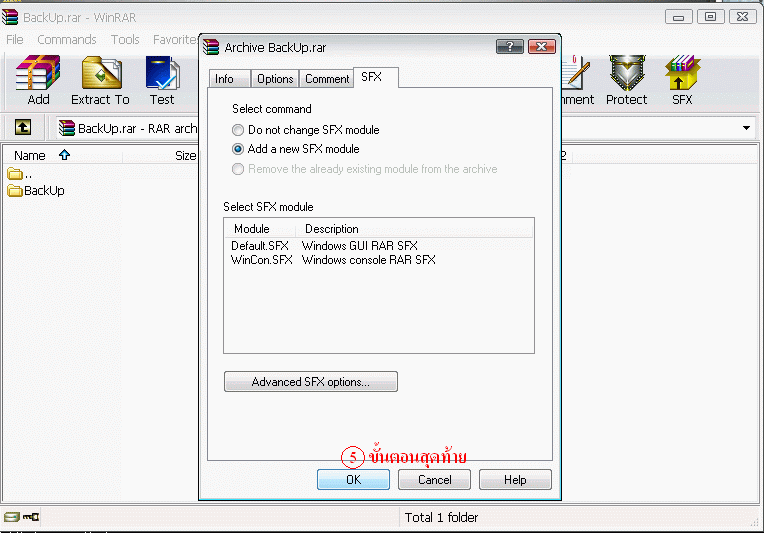Expand the address bar dropdown arrow

[x=746, y=128]
